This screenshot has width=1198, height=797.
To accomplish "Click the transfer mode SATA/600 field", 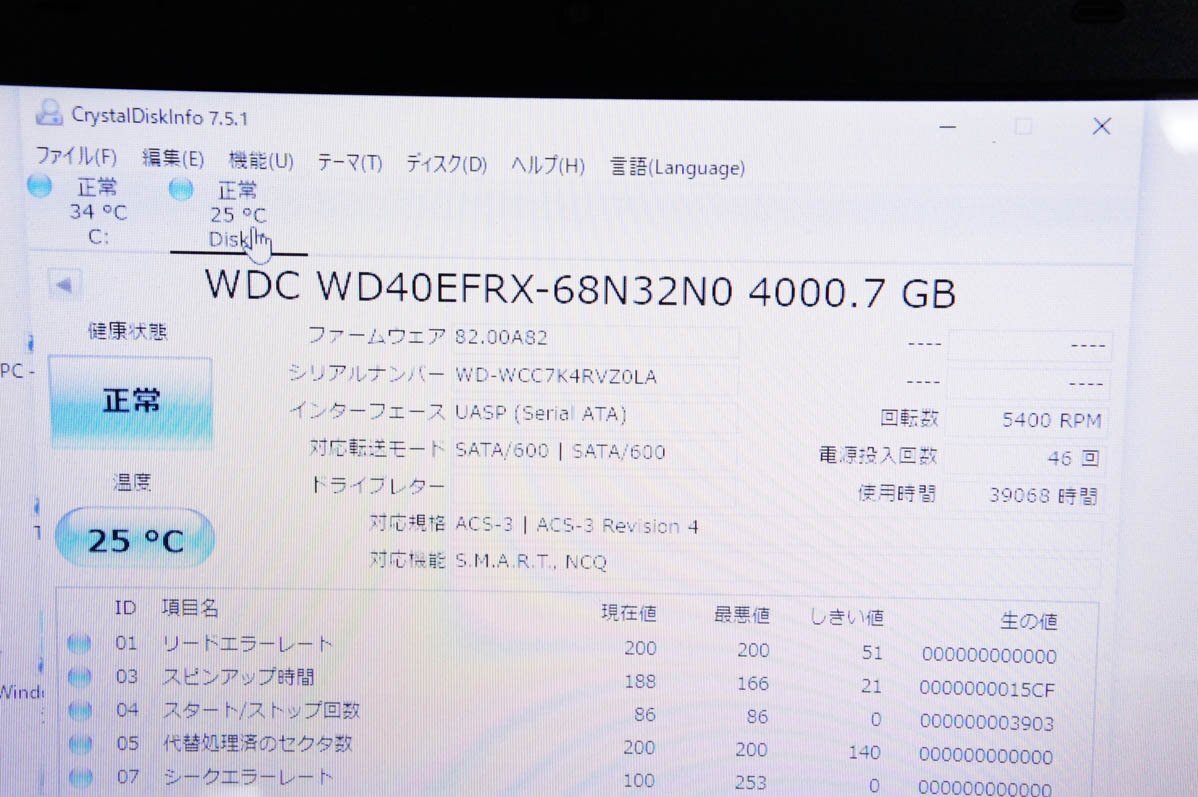I will pos(595,451).
